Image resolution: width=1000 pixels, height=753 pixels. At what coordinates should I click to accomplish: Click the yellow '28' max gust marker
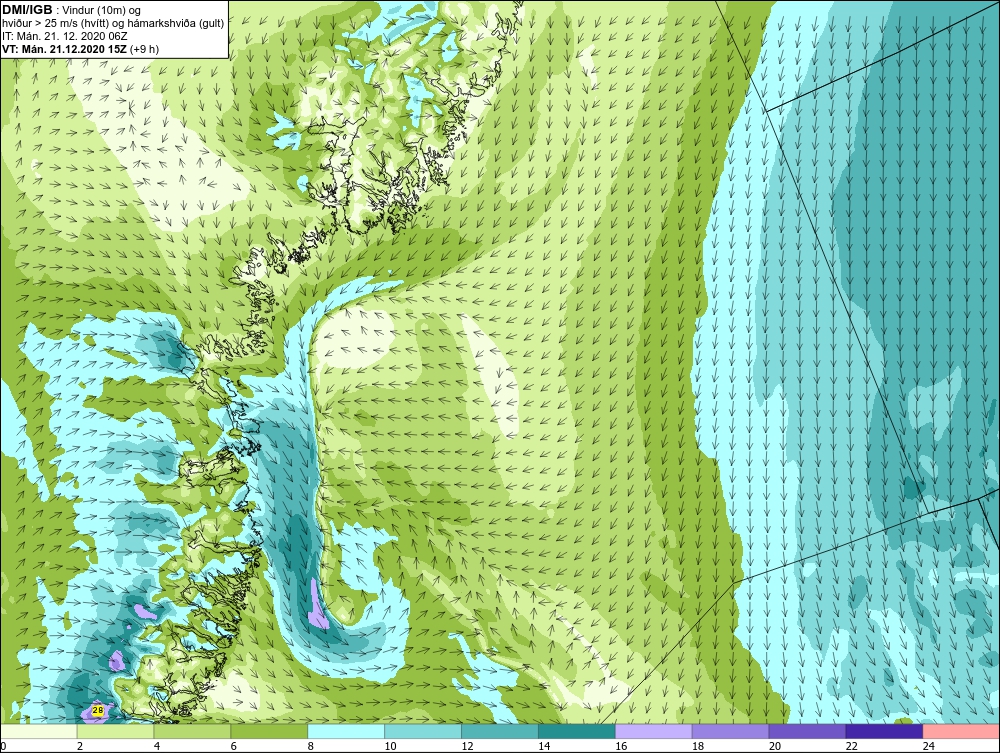click(x=98, y=710)
